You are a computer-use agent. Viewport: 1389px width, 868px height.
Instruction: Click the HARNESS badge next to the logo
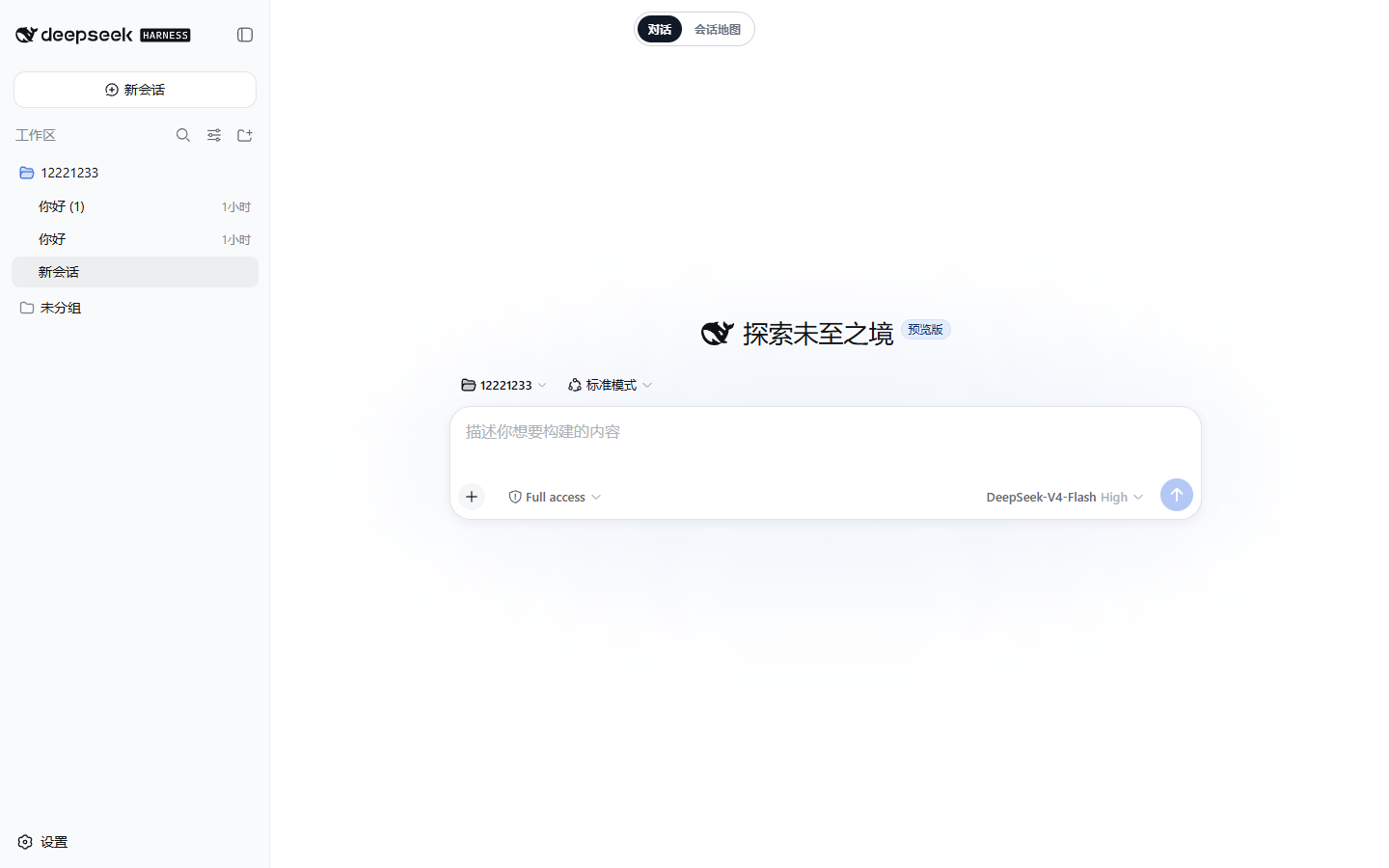pyautogui.click(x=166, y=36)
